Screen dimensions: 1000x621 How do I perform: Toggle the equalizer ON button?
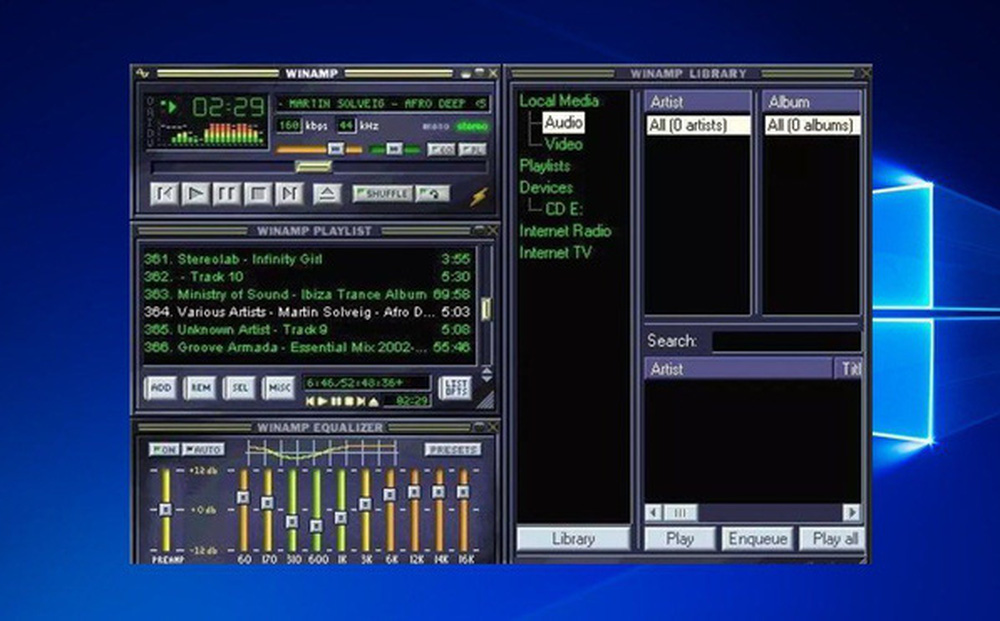coord(163,450)
